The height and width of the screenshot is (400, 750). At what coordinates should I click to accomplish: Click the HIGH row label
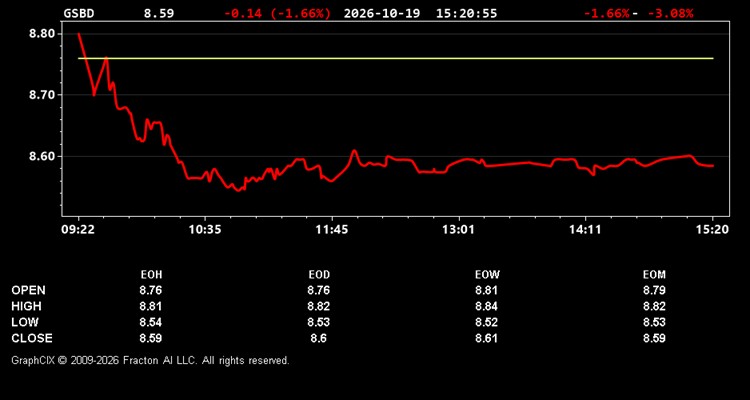tap(26, 306)
